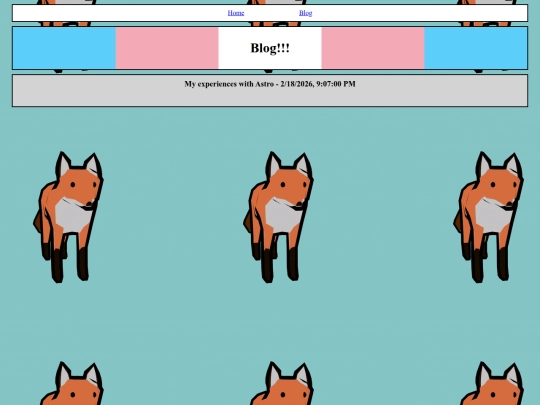
Task: Open the Home navigation link
Action: pos(236,13)
